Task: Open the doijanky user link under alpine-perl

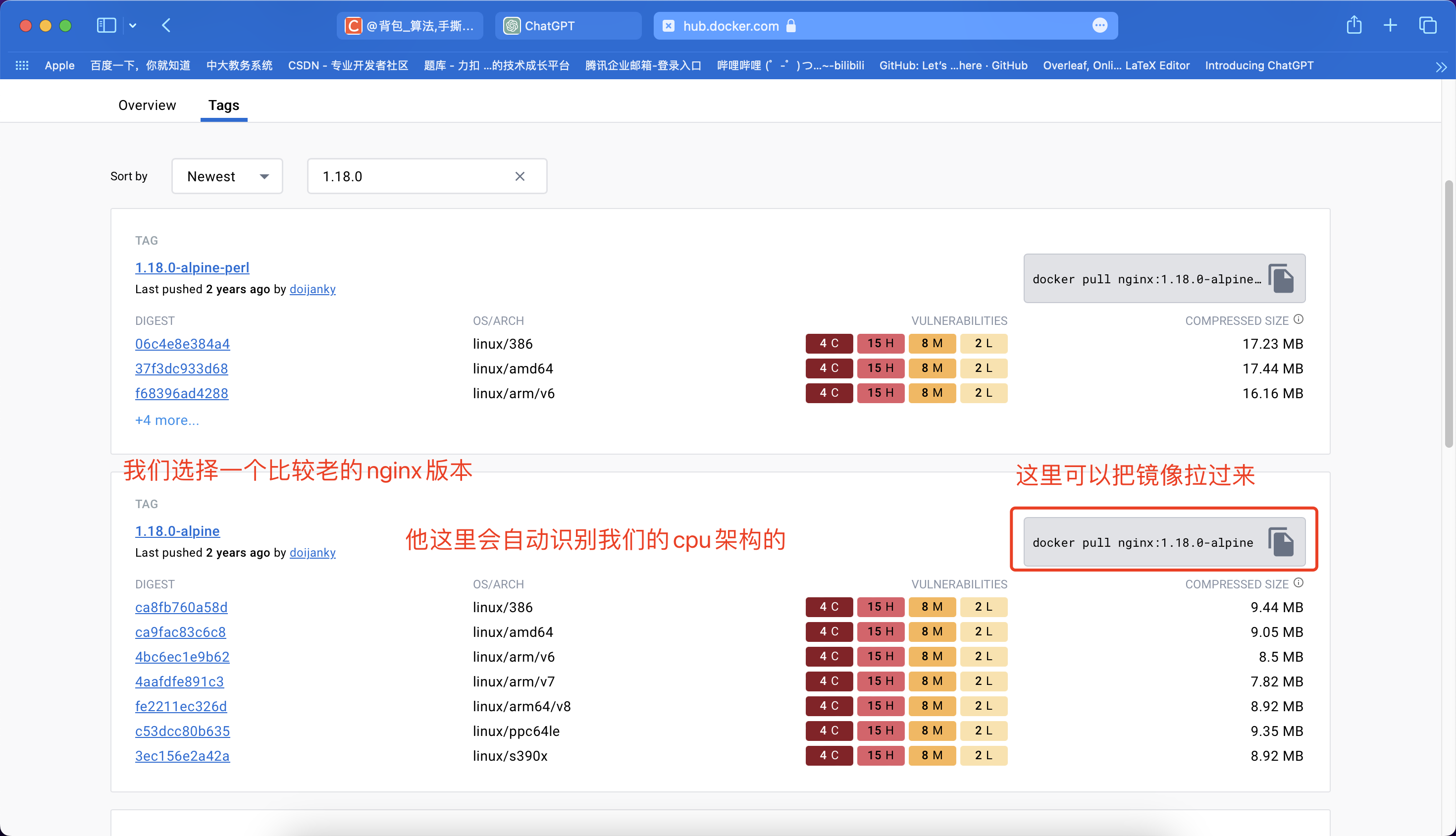Action: [312, 289]
